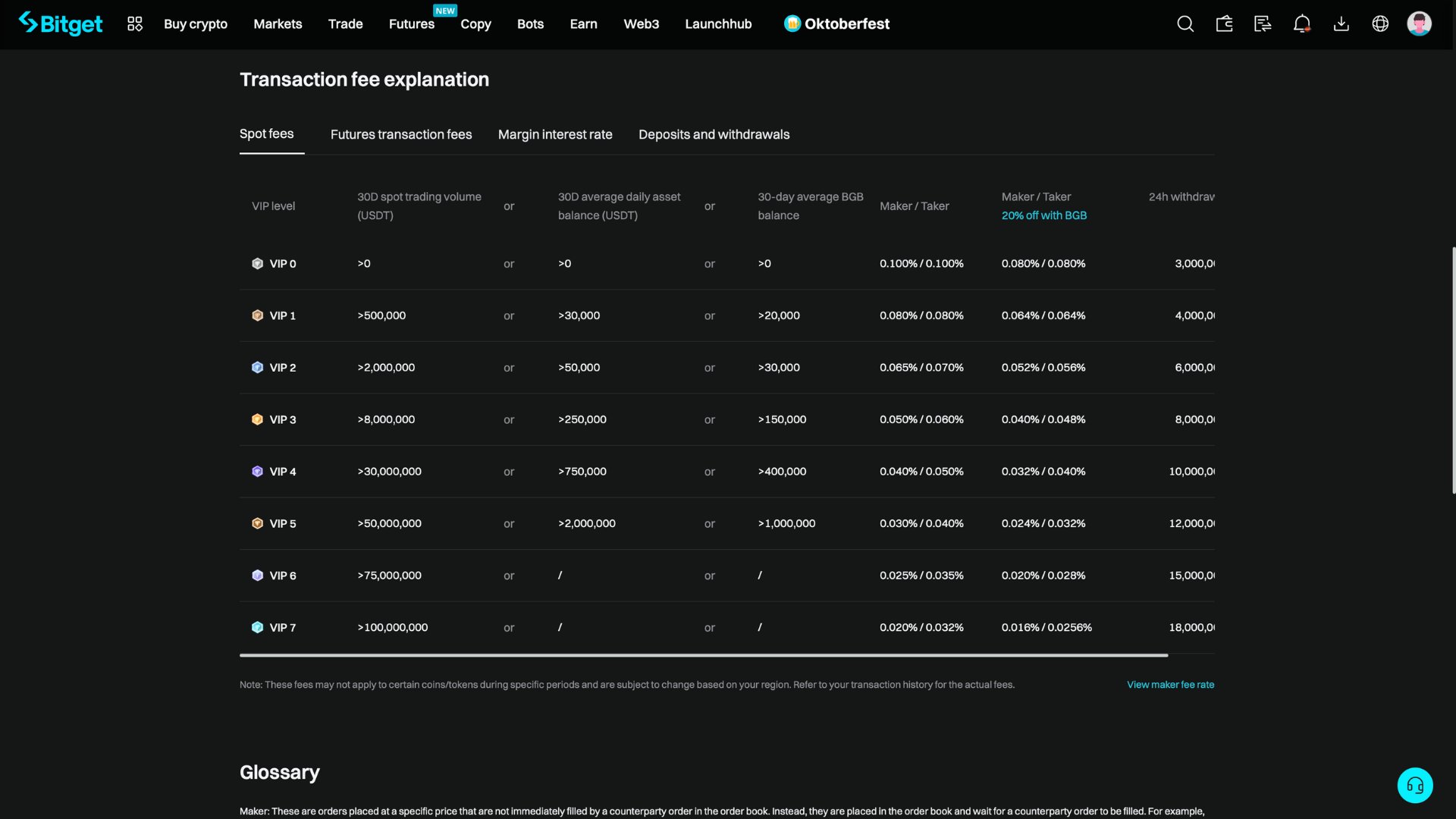Open the language globe icon
The height and width of the screenshot is (819, 1456).
[x=1380, y=24]
